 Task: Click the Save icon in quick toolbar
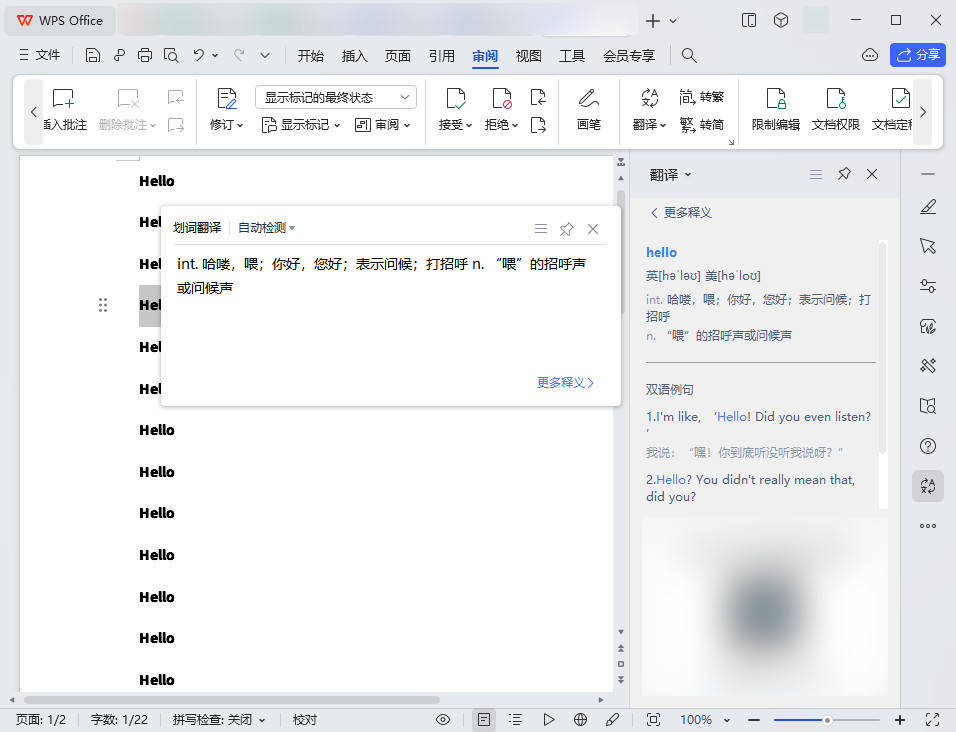[x=93, y=55]
